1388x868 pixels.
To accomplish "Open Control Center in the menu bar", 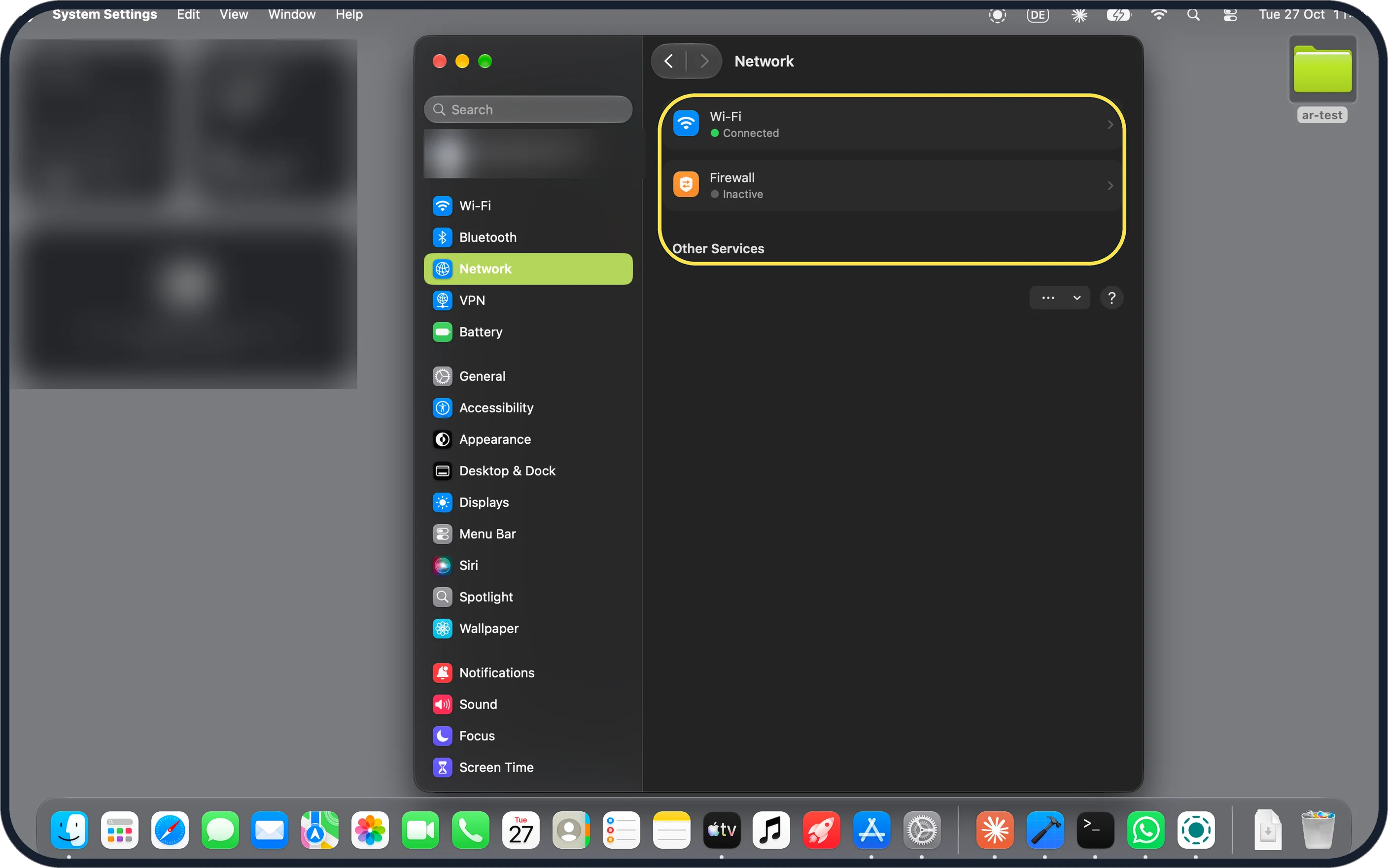I will click(1229, 15).
